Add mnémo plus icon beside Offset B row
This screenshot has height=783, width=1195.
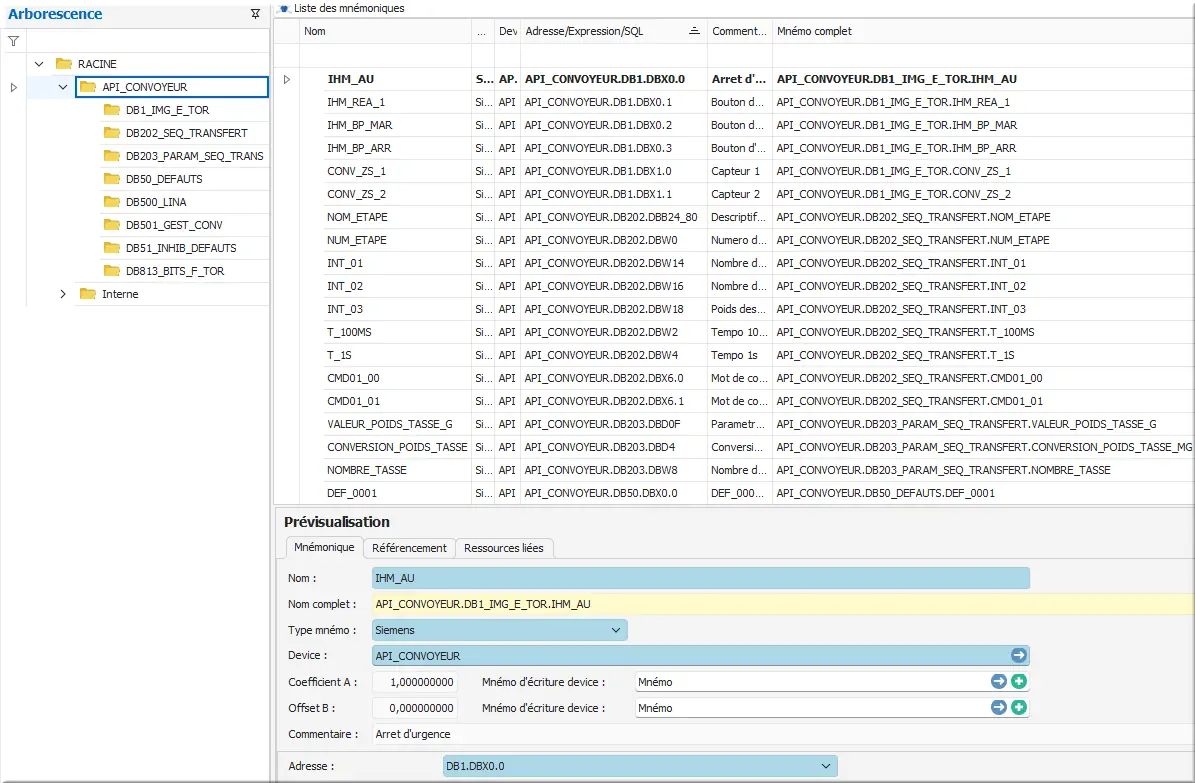(x=1019, y=707)
